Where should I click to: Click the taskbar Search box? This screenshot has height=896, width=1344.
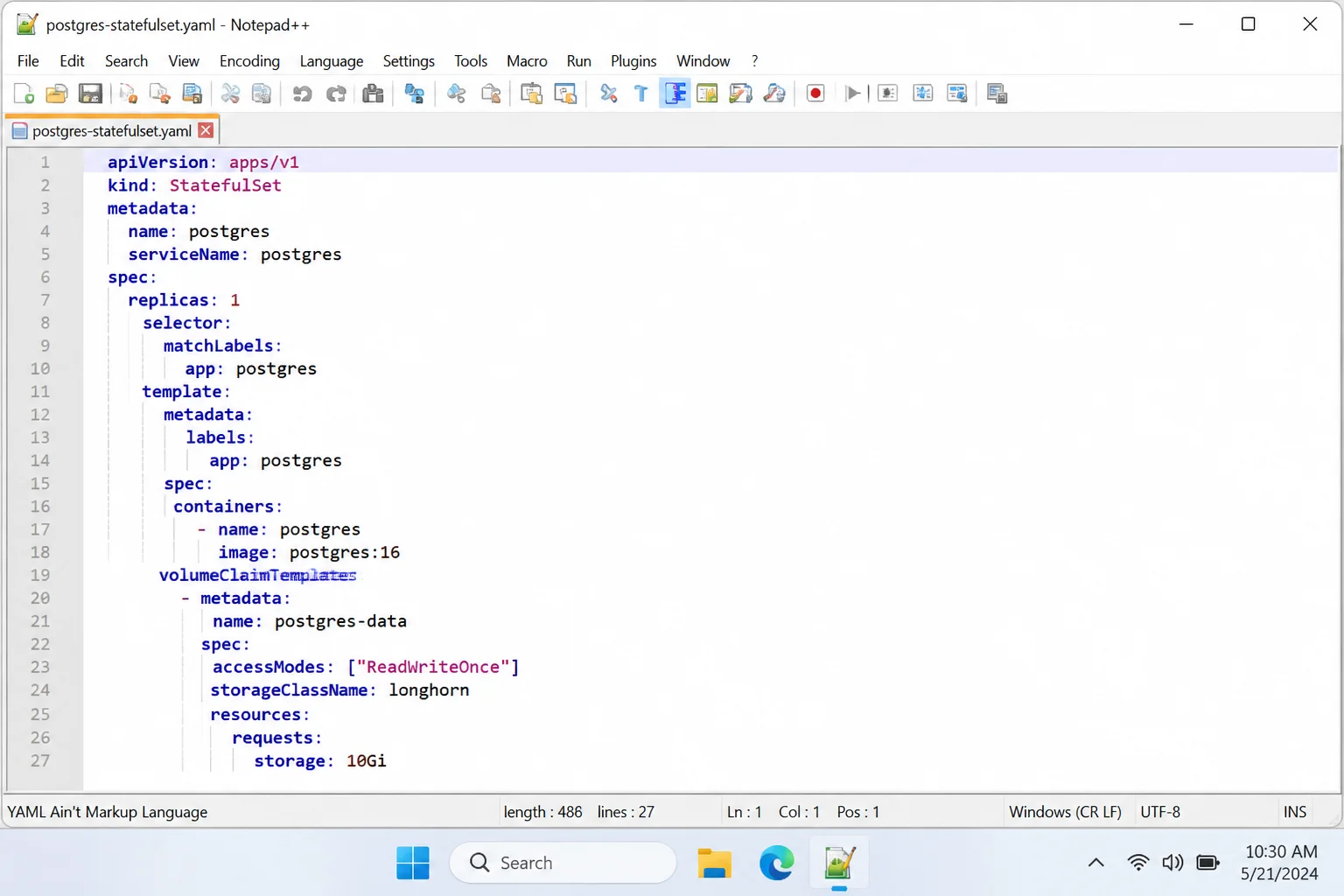[x=563, y=863]
